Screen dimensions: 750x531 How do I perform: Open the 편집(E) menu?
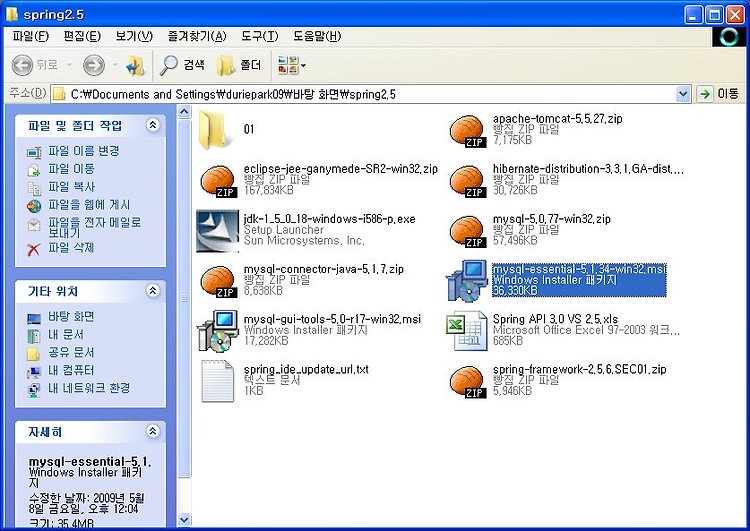coord(82,36)
